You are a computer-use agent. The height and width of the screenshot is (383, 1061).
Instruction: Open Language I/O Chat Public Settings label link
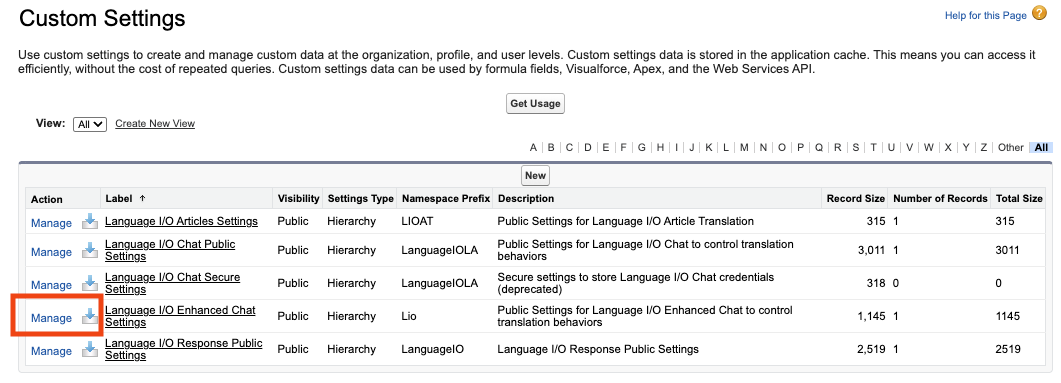[170, 250]
